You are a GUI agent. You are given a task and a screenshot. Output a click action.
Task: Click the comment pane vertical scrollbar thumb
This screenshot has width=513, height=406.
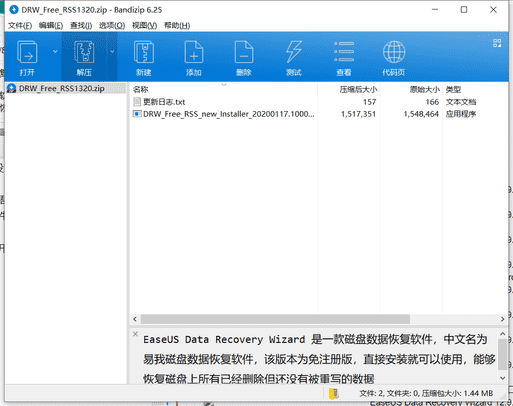point(503,355)
